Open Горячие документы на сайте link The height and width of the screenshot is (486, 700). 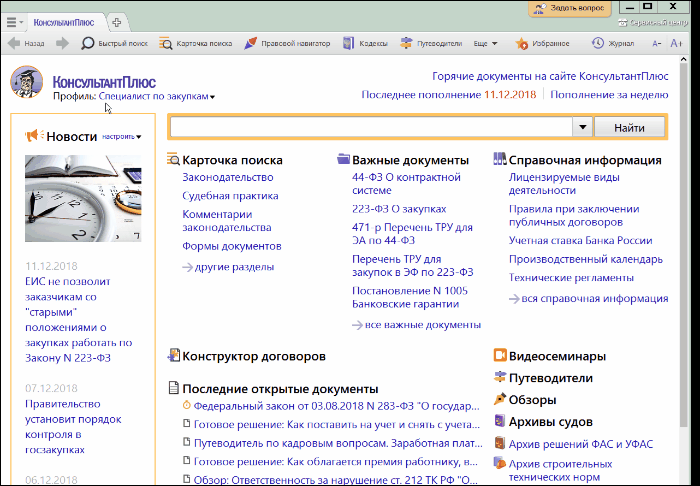[x=550, y=76]
